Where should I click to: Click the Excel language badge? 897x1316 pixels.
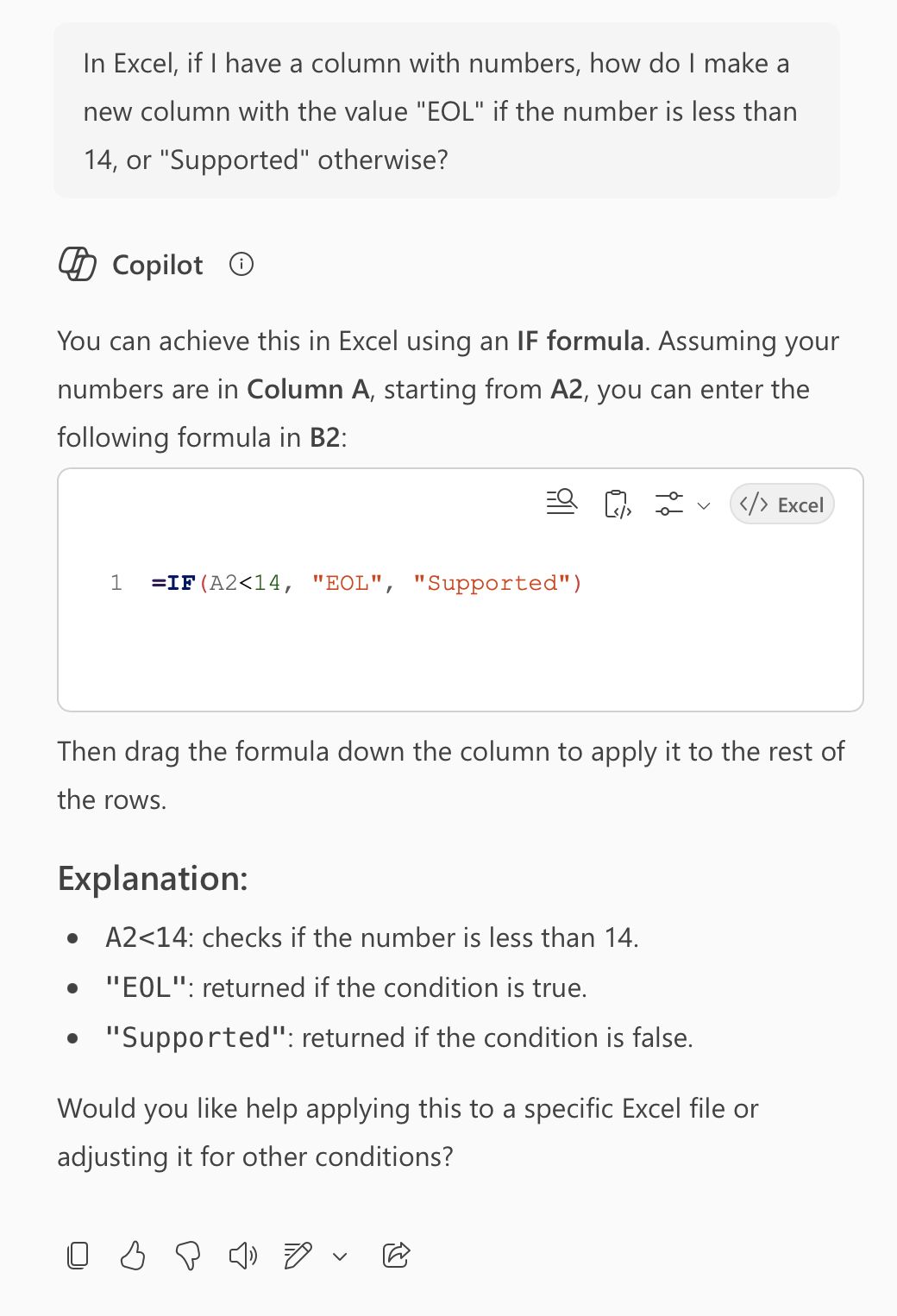[x=781, y=504]
